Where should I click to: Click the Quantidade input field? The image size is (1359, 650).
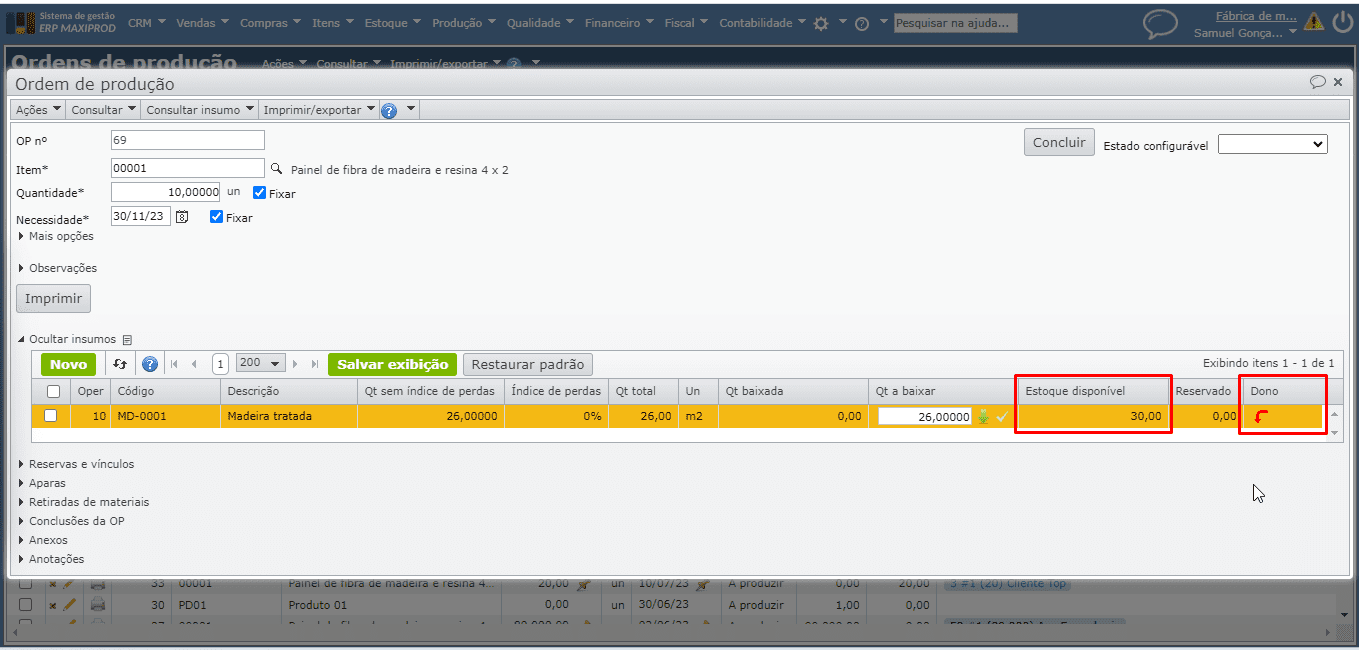(x=166, y=192)
